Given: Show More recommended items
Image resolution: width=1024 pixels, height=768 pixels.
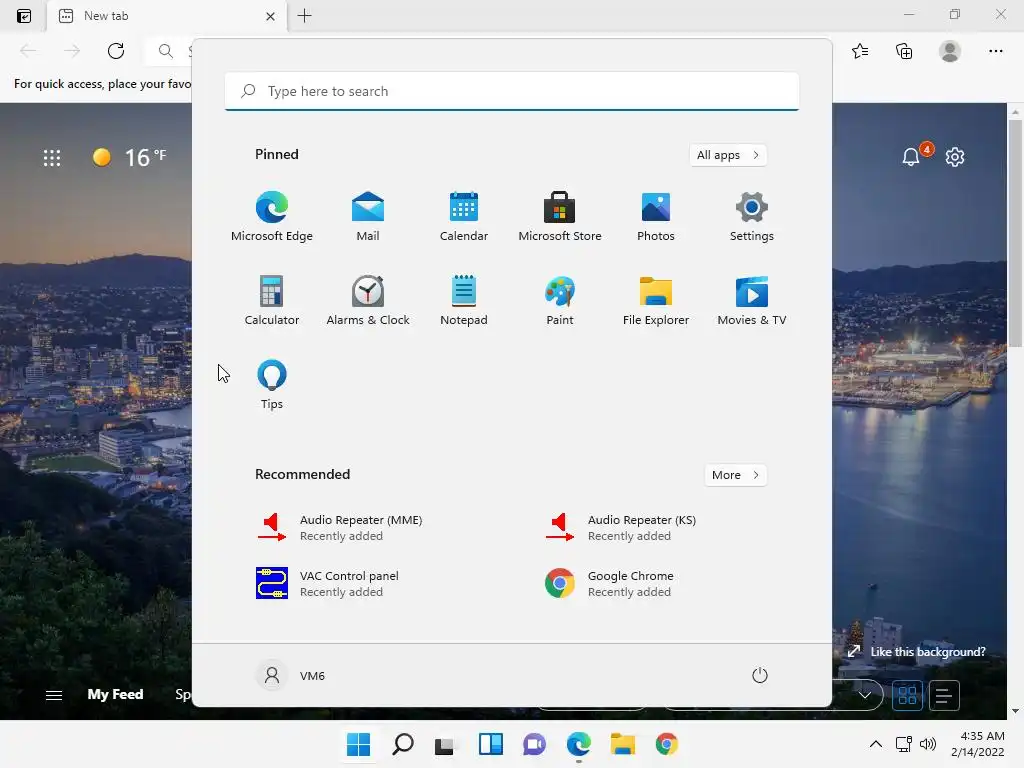Looking at the screenshot, I should (735, 475).
